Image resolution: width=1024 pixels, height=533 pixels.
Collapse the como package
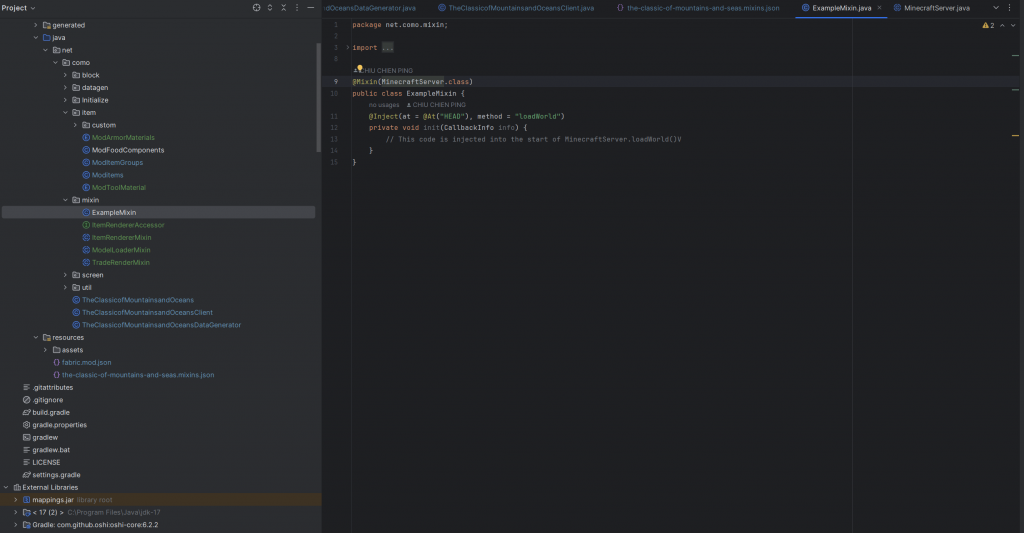(x=56, y=63)
